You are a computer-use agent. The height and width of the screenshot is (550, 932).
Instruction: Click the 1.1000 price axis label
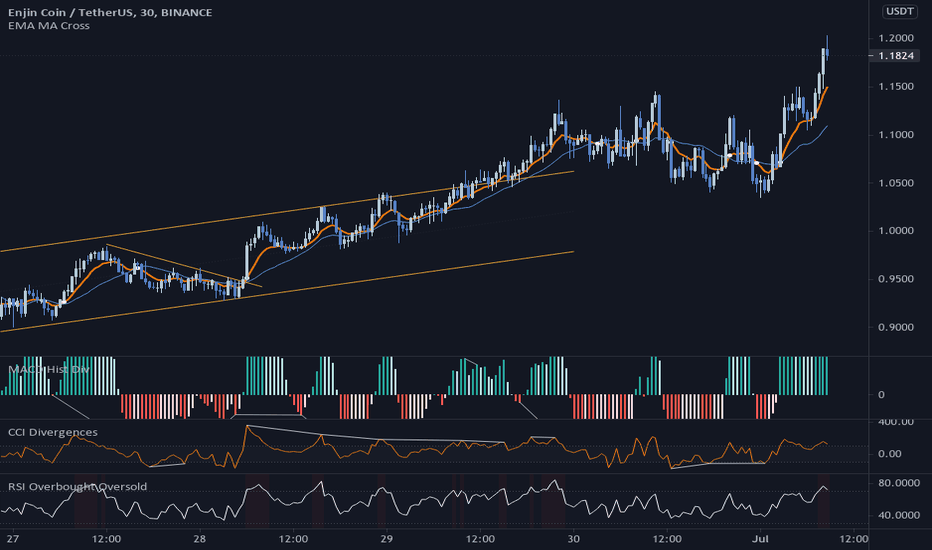pos(896,134)
